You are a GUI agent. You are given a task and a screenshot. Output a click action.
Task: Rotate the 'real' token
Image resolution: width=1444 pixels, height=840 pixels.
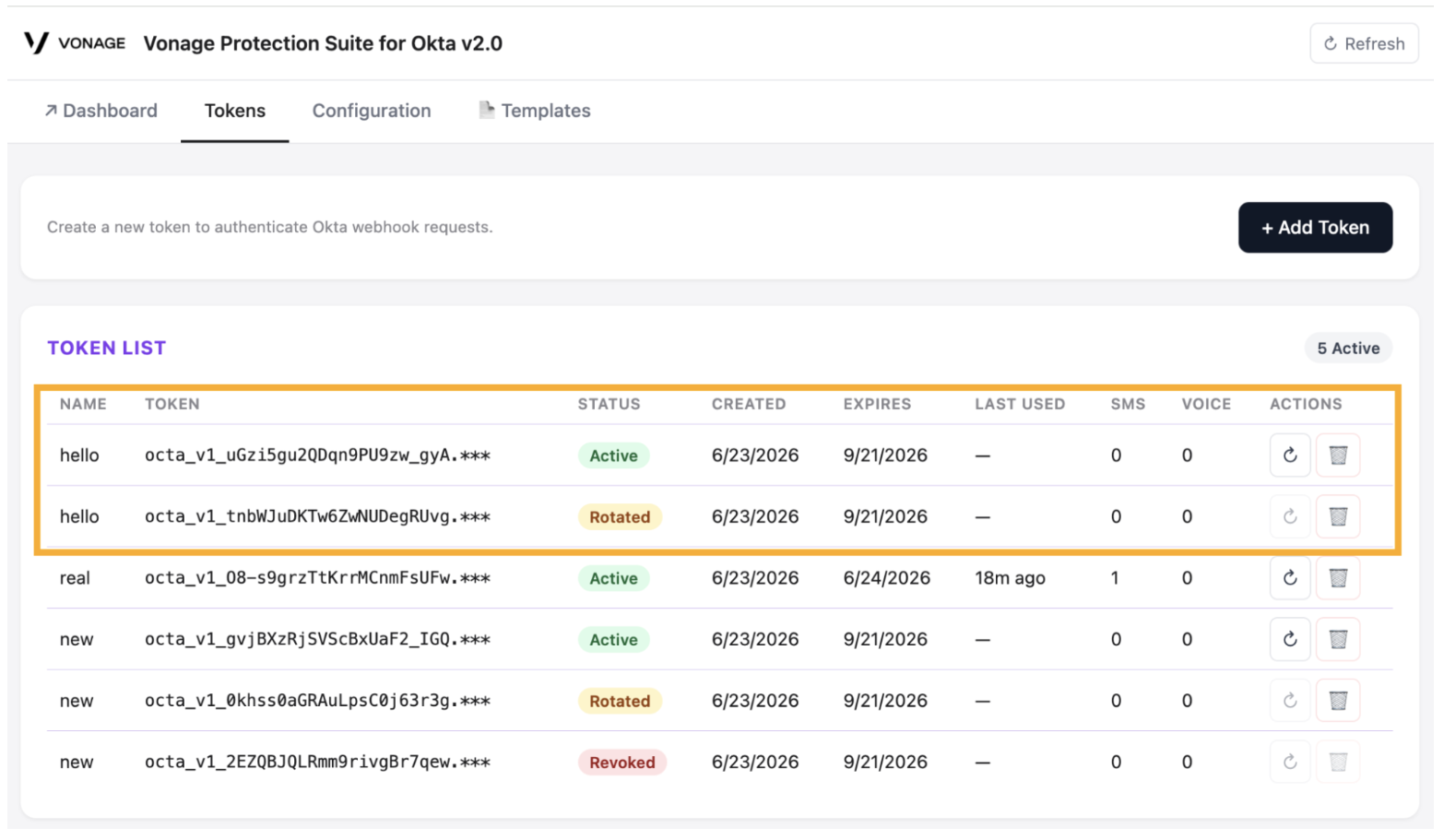pyautogui.click(x=1289, y=578)
